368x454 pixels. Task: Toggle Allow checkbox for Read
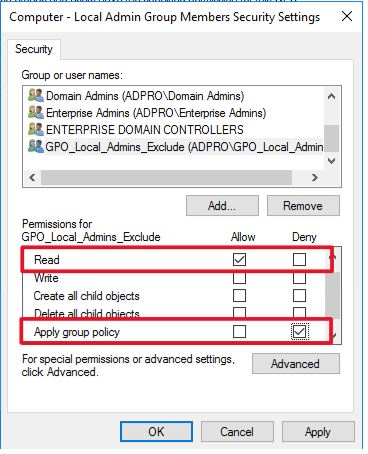click(239, 259)
